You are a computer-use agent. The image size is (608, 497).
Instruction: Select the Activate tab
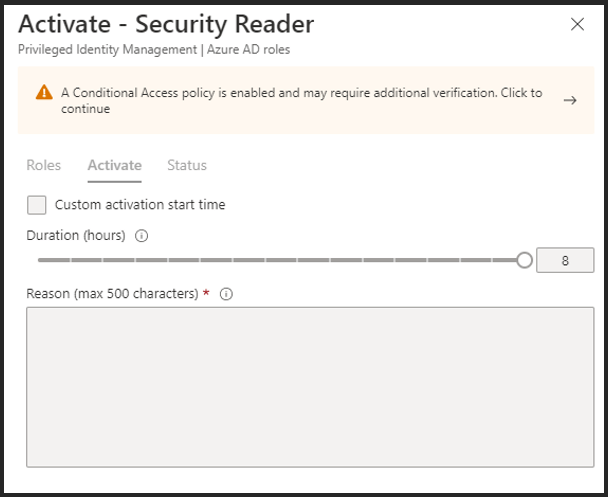point(114,165)
